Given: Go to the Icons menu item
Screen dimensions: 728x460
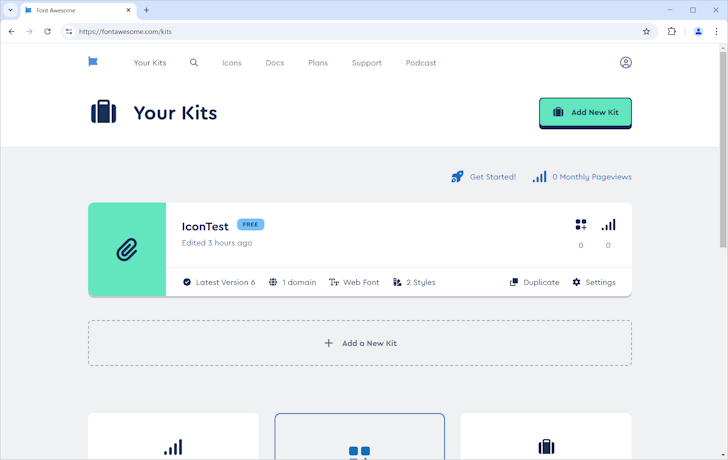Looking at the screenshot, I should tap(232, 63).
